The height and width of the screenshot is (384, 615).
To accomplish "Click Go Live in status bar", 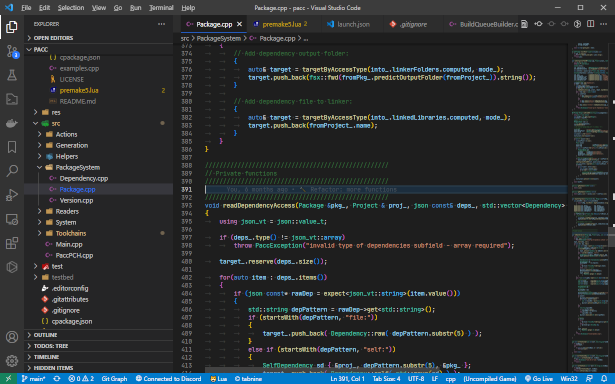I will click(539, 379).
